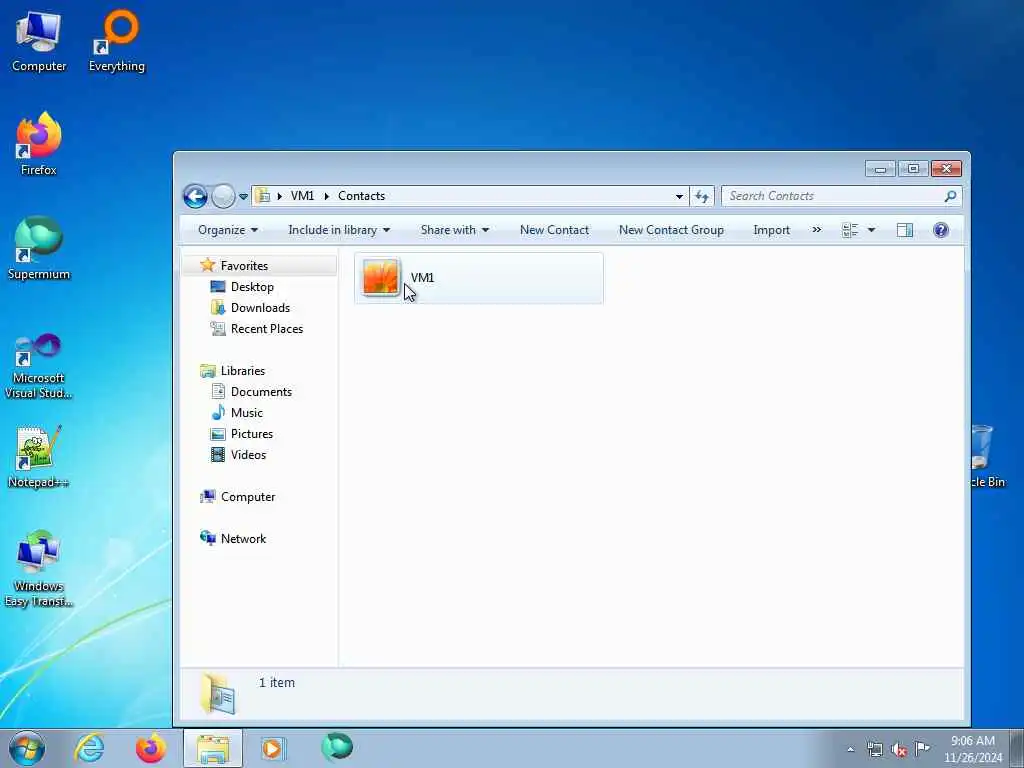Click the VM1 contact name label
Image resolution: width=1024 pixels, height=768 pixels.
pos(423,278)
